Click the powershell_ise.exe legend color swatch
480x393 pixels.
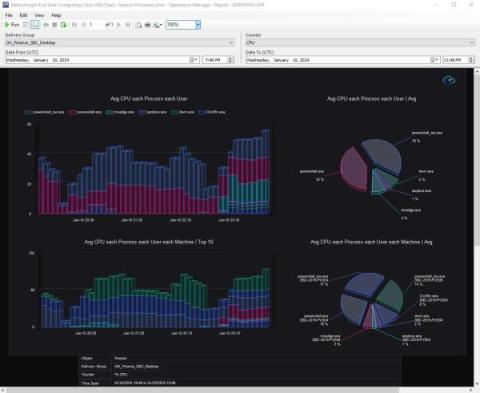point(29,112)
